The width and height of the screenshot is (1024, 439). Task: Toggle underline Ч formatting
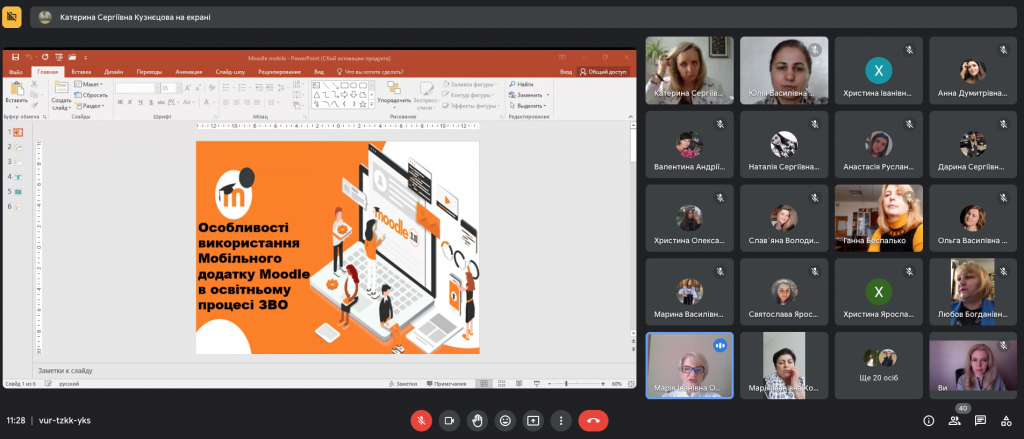pos(140,102)
